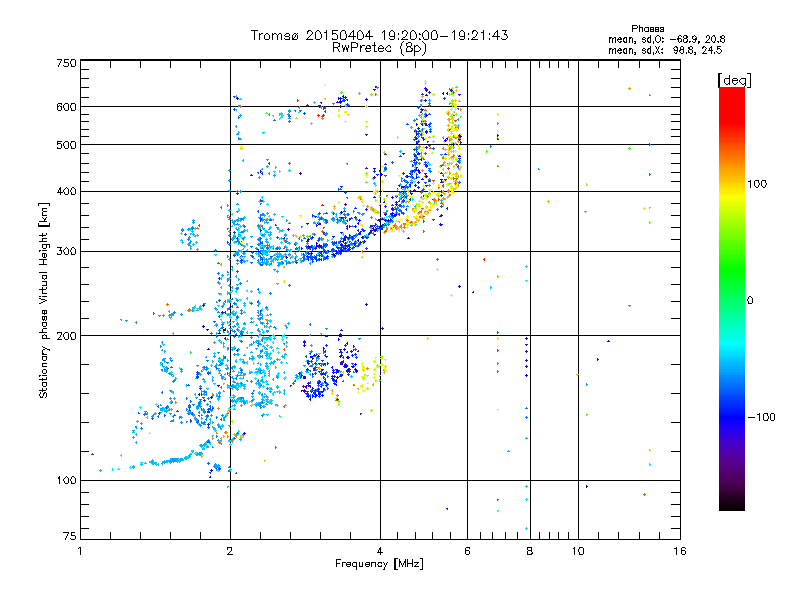Click the '[deg]' colorbar unit label
This screenshot has width=800, height=600.
pyautogui.click(x=734, y=80)
